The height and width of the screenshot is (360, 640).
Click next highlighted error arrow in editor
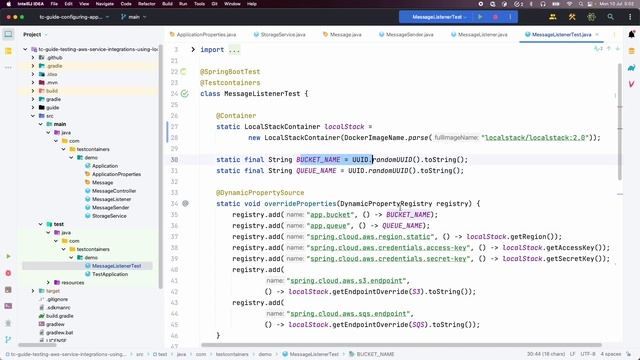tap(617, 49)
